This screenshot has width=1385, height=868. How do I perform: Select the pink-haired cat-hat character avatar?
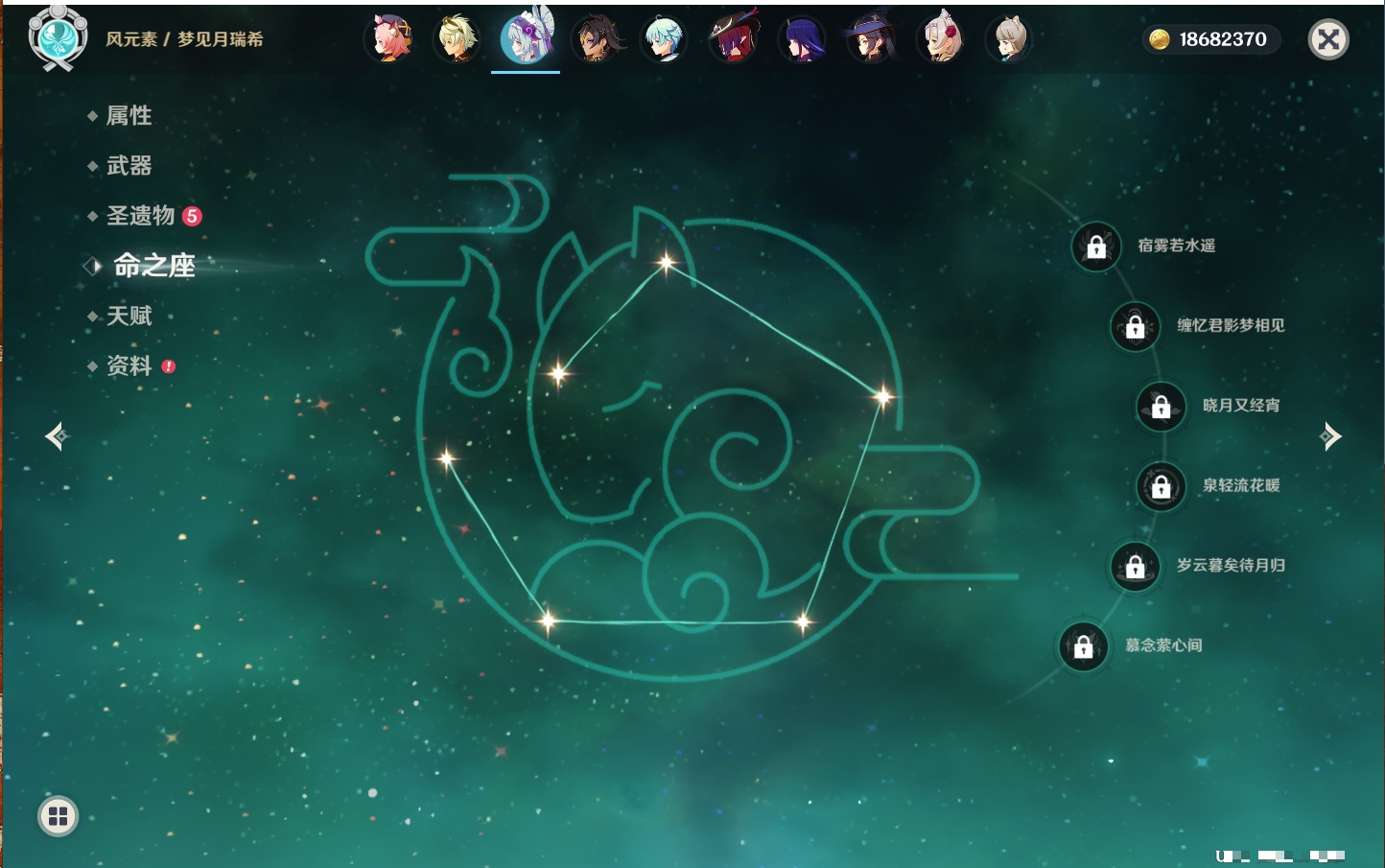click(390, 38)
